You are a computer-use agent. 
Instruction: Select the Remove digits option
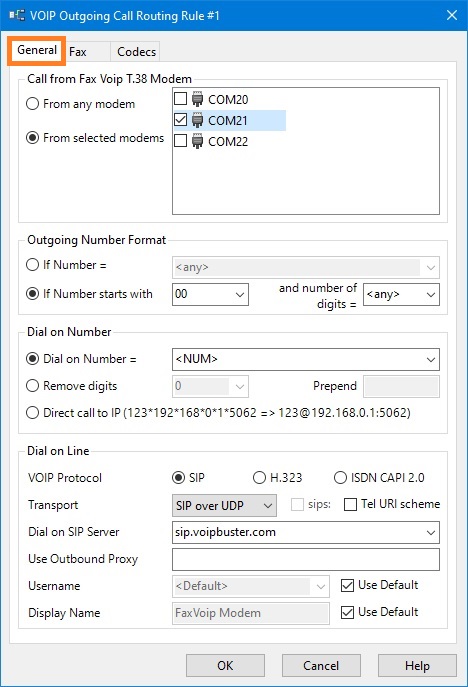point(32,386)
